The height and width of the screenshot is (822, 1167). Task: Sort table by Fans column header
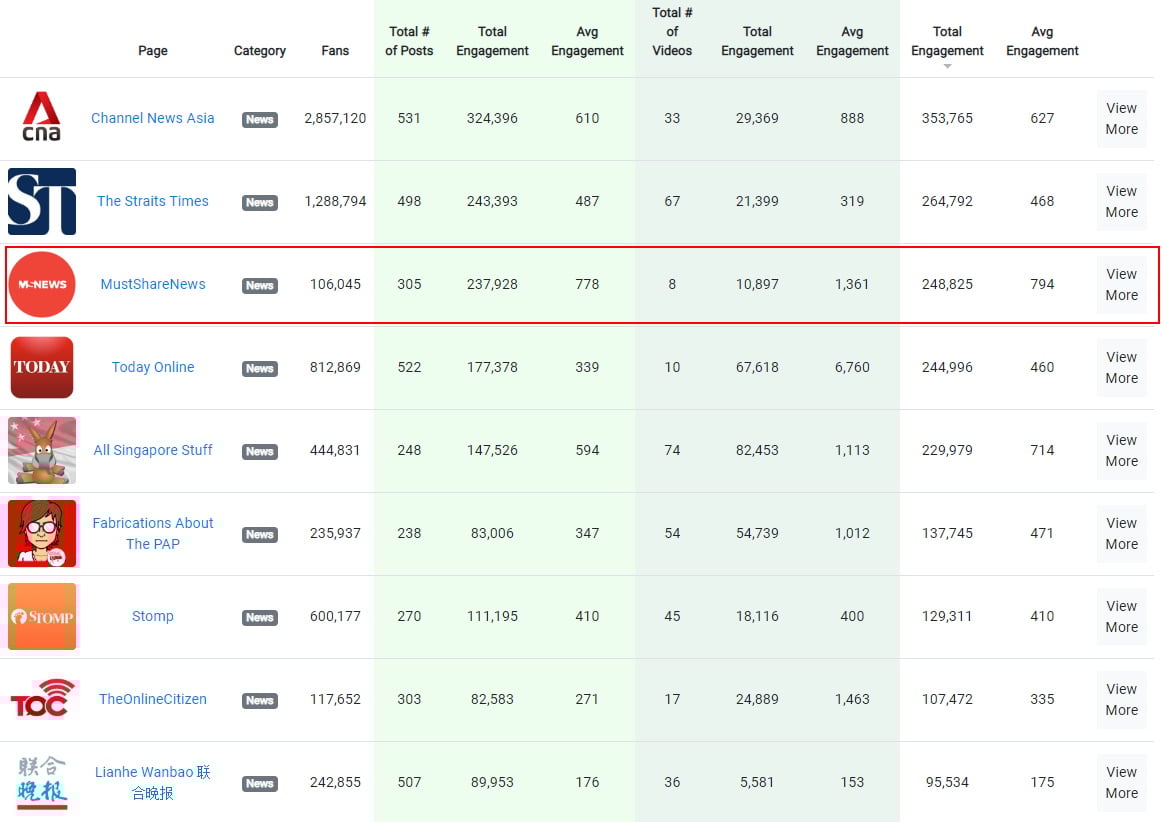pos(335,51)
